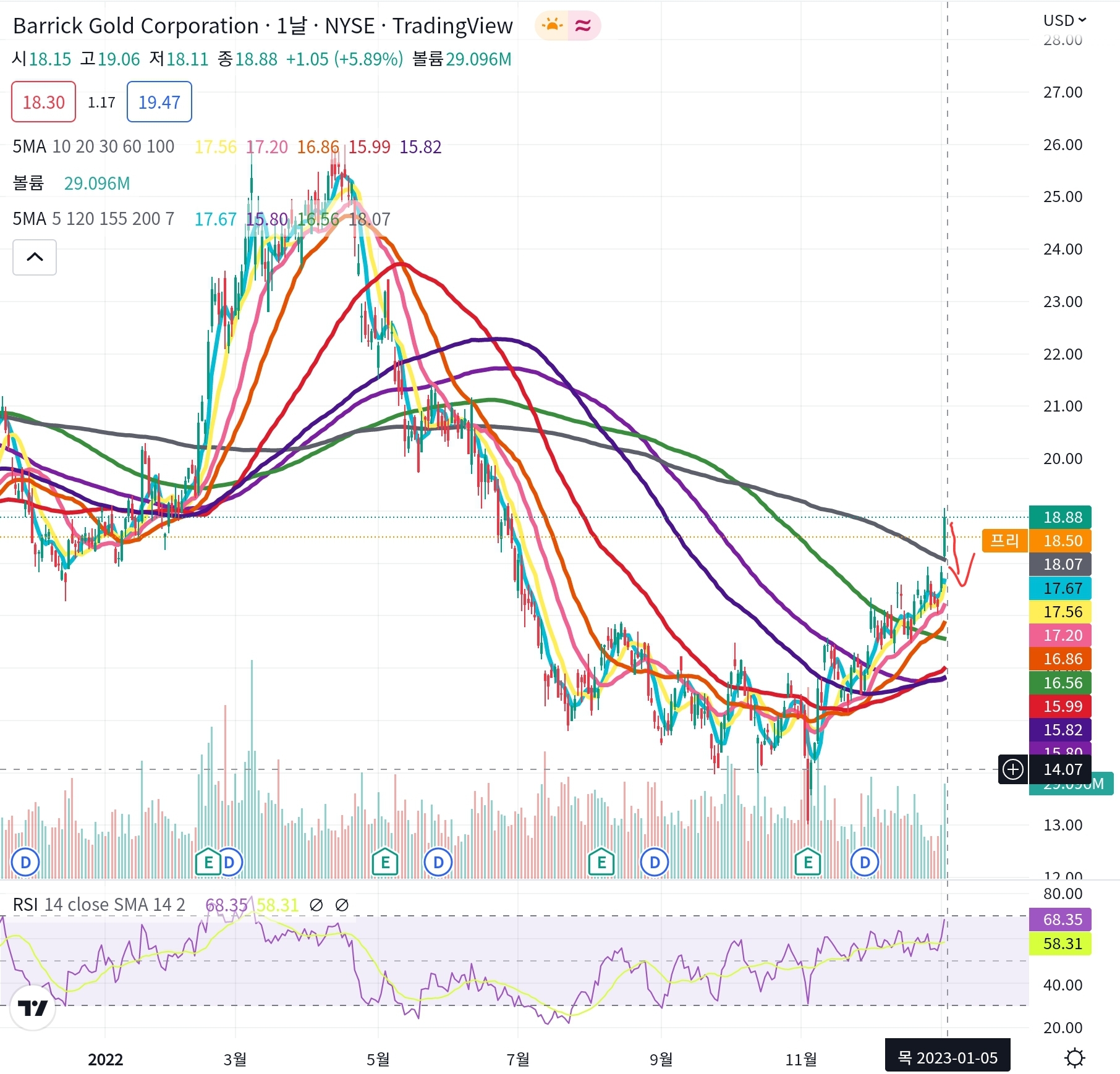The image size is (1120, 1074).
Task: Click the 9월 time axis label
Action: (x=661, y=1059)
